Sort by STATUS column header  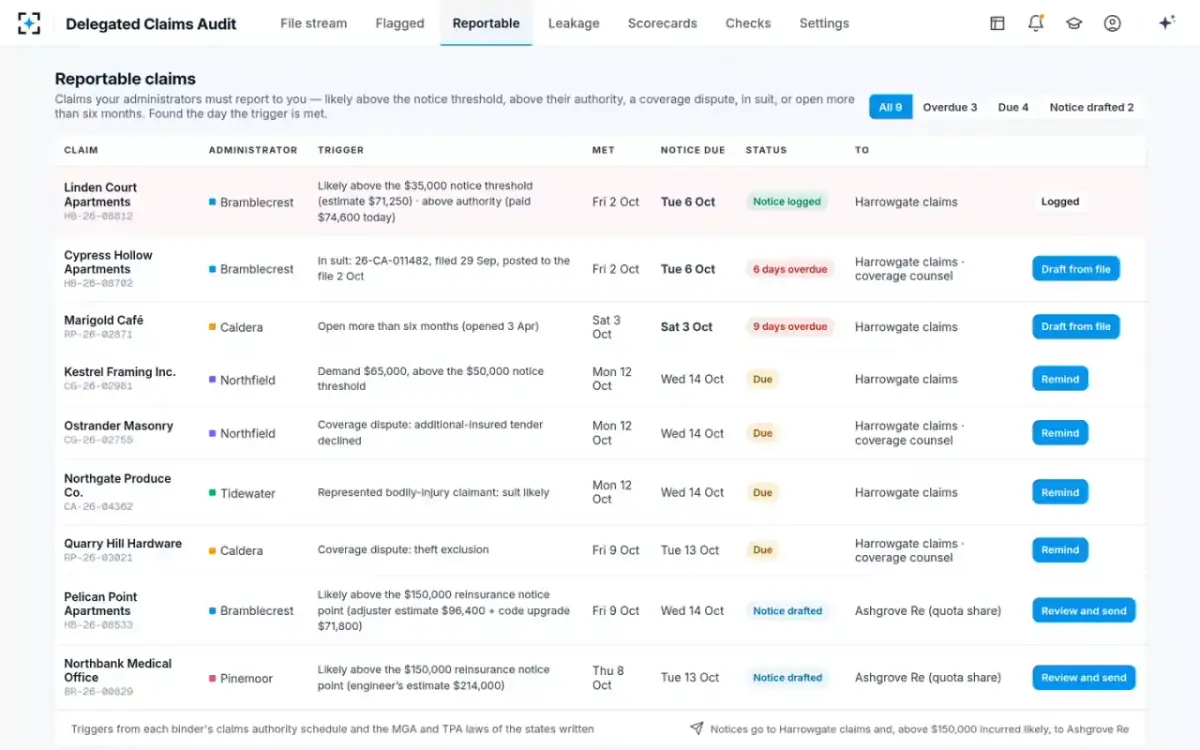(x=766, y=150)
